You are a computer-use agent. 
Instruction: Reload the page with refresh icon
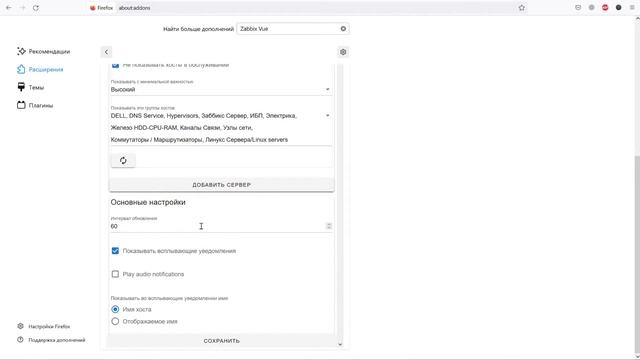point(36,8)
